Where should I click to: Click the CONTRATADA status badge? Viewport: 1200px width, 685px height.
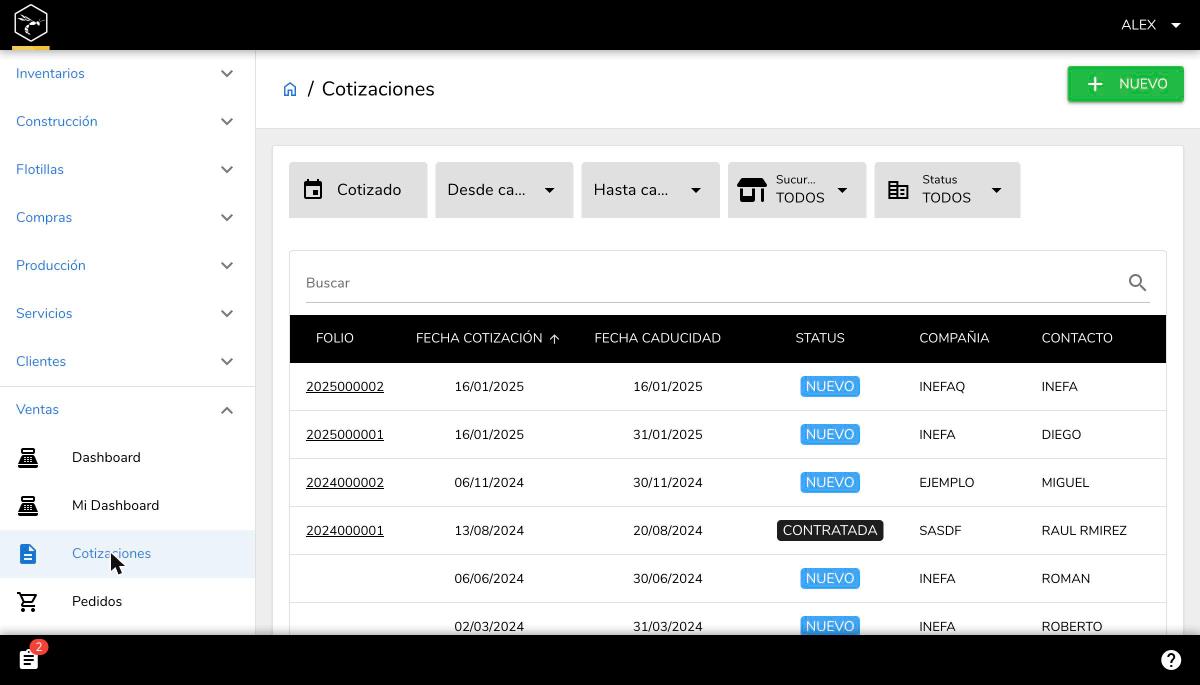[830, 531]
